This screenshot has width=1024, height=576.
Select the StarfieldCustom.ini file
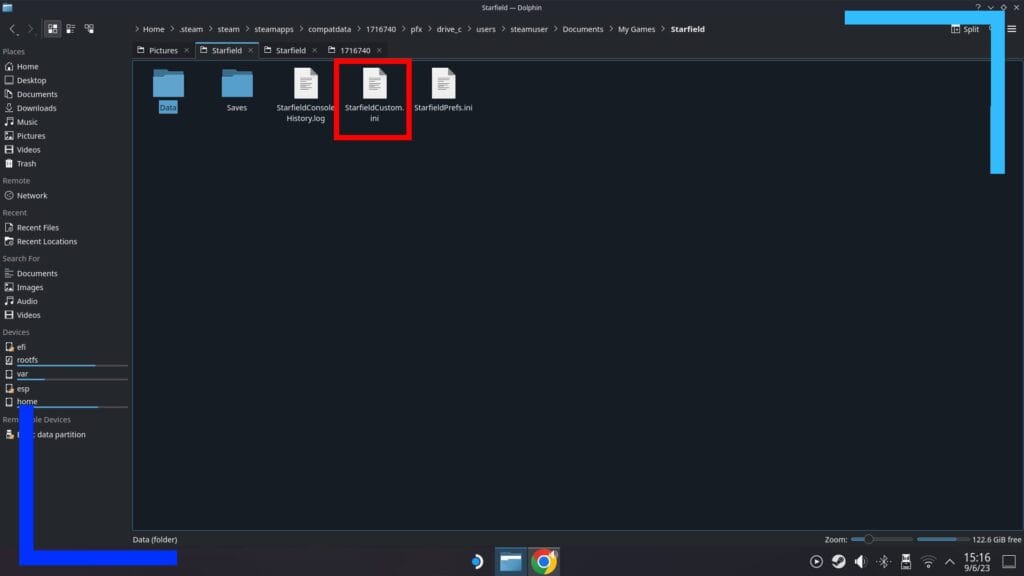(374, 98)
